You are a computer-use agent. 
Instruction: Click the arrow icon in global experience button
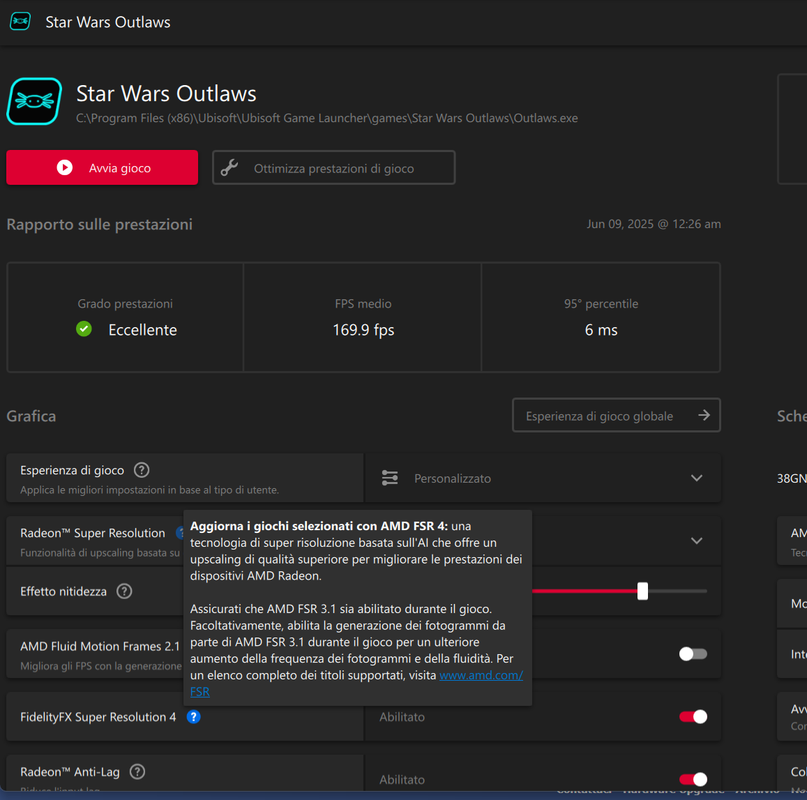coord(704,415)
